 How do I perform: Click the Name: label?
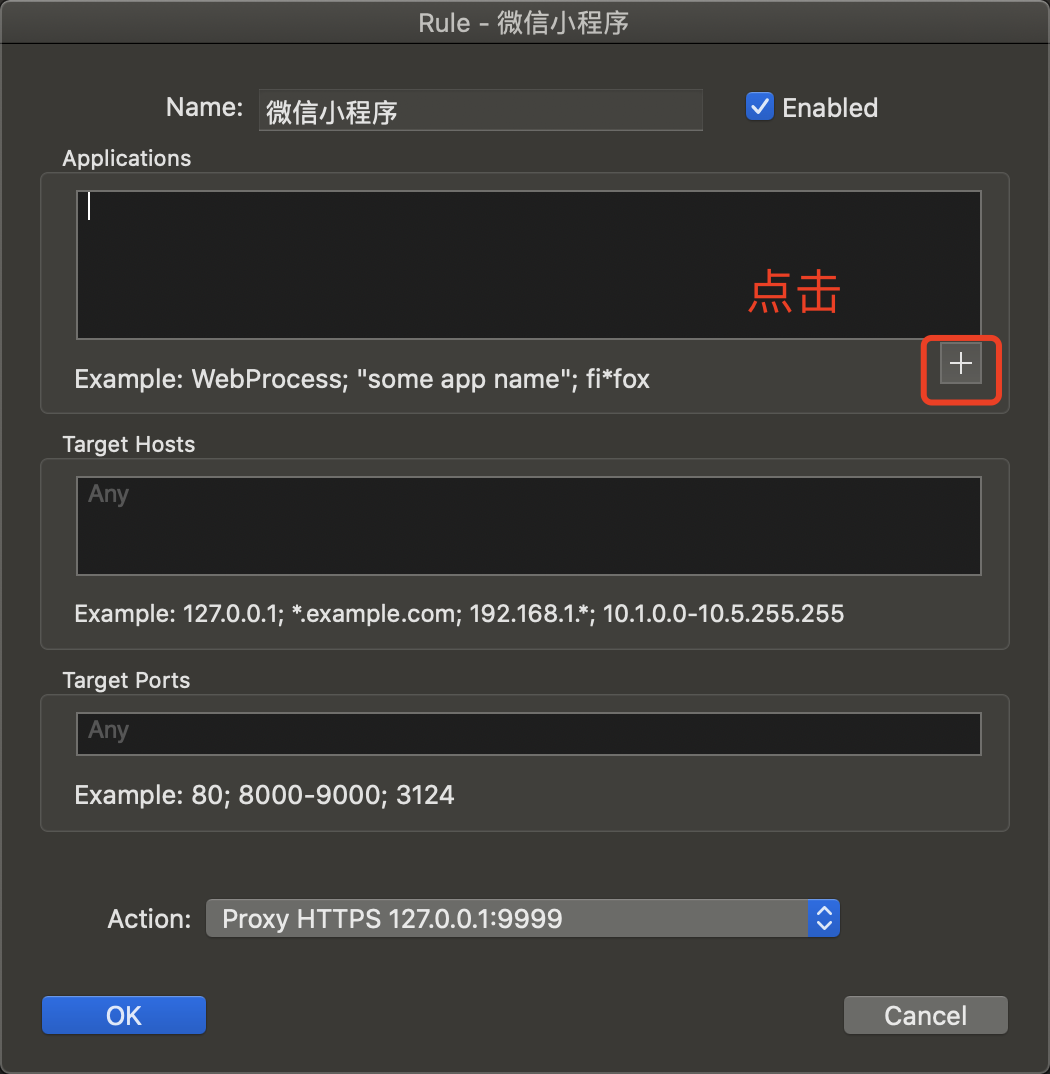click(204, 108)
